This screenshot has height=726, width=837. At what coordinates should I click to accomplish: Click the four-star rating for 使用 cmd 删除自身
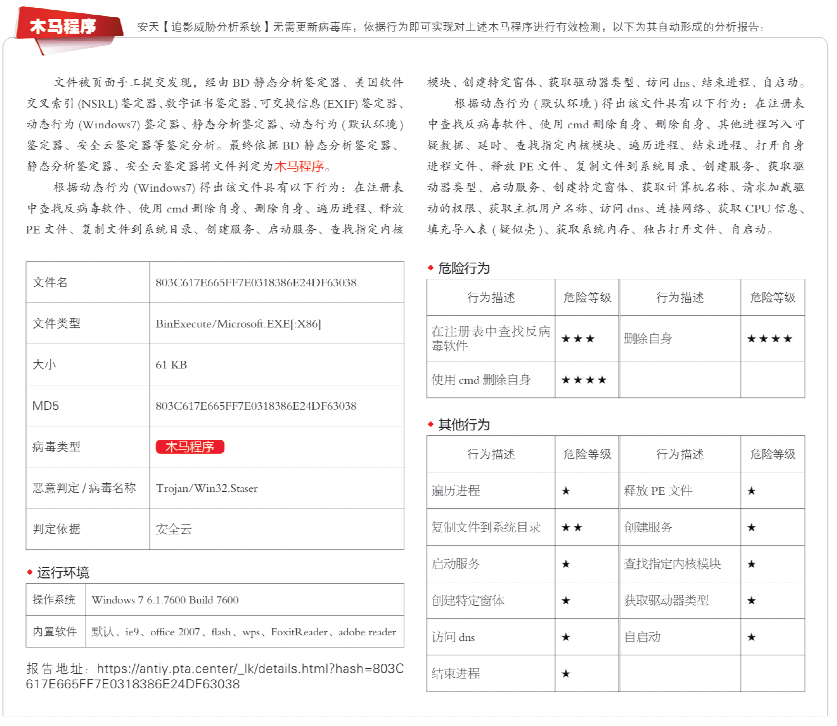(x=584, y=380)
